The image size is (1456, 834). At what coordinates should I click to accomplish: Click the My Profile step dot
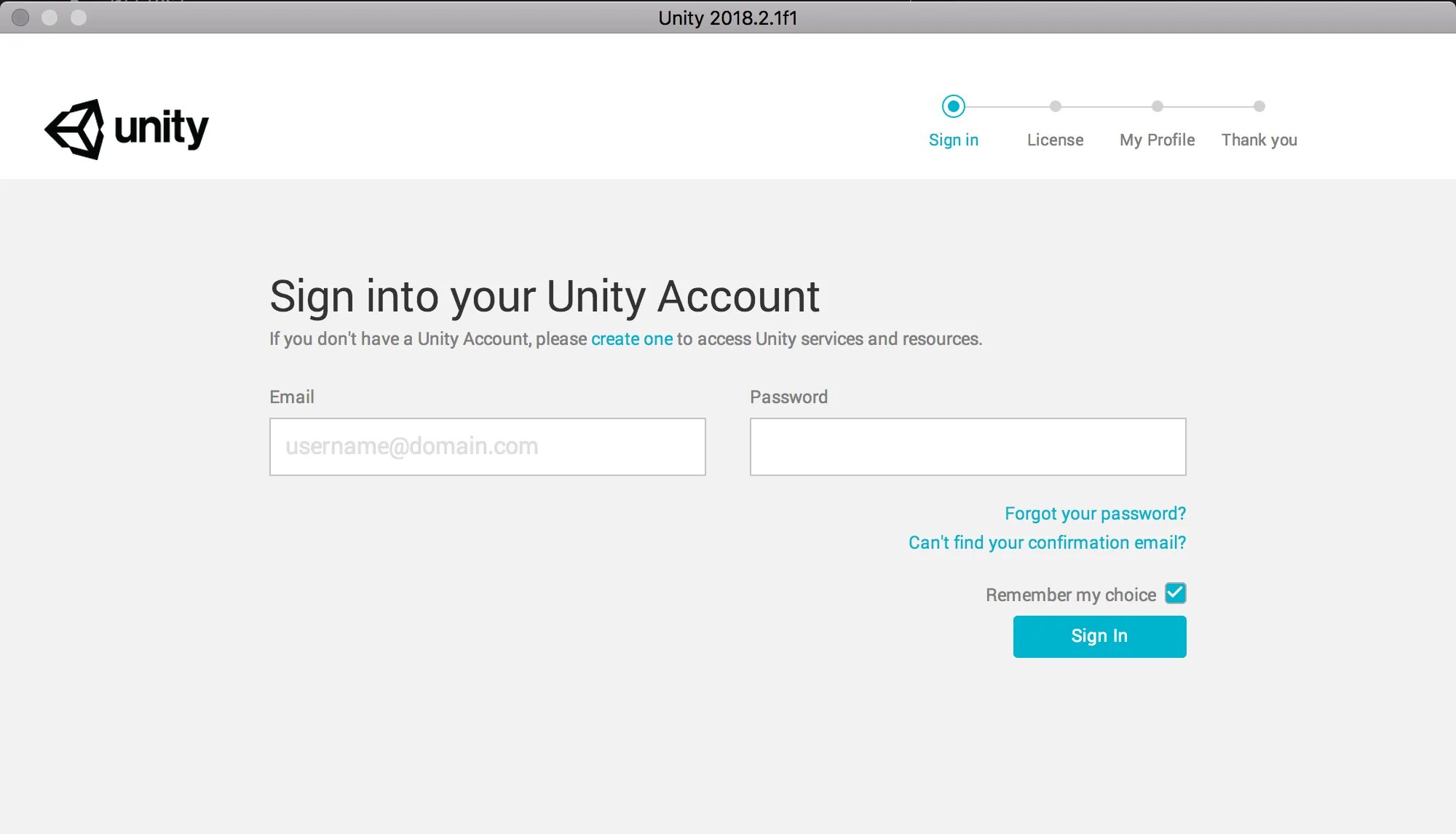click(1157, 106)
